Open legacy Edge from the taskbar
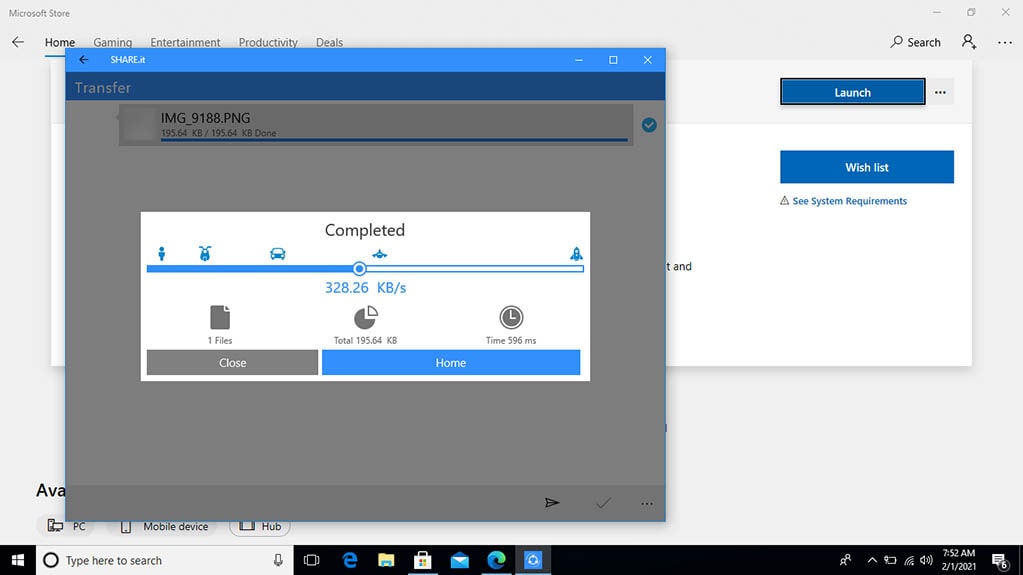The height and width of the screenshot is (575, 1023). pyautogui.click(x=350, y=560)
